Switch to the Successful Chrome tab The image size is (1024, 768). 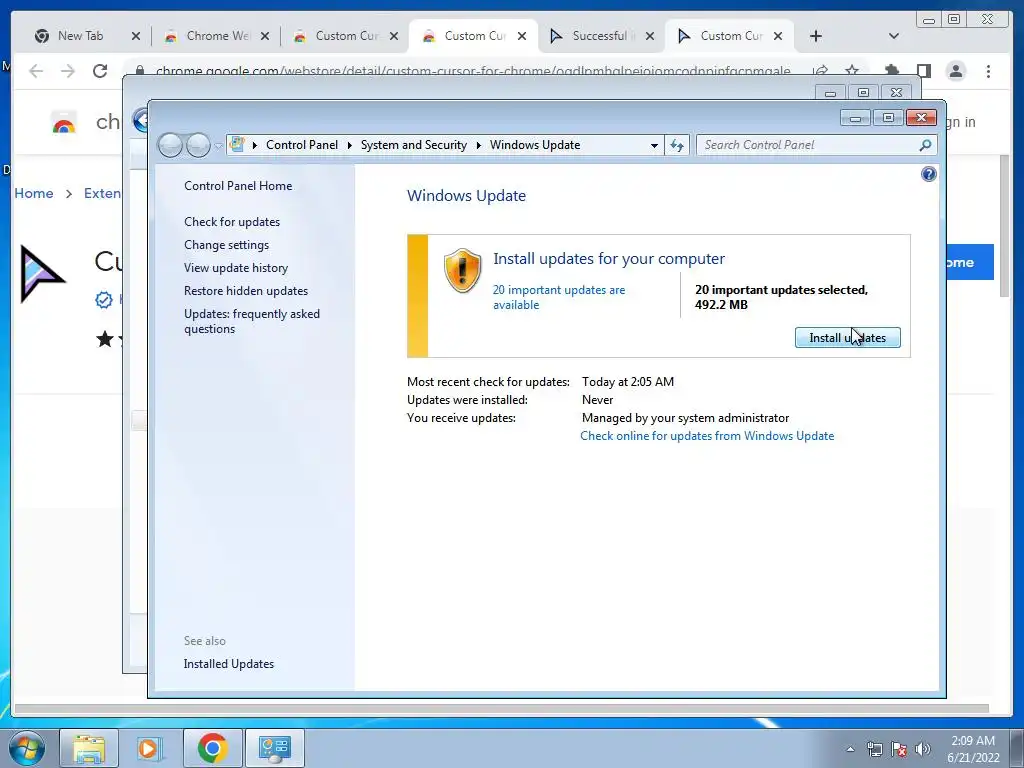click(x=601, y=36)
